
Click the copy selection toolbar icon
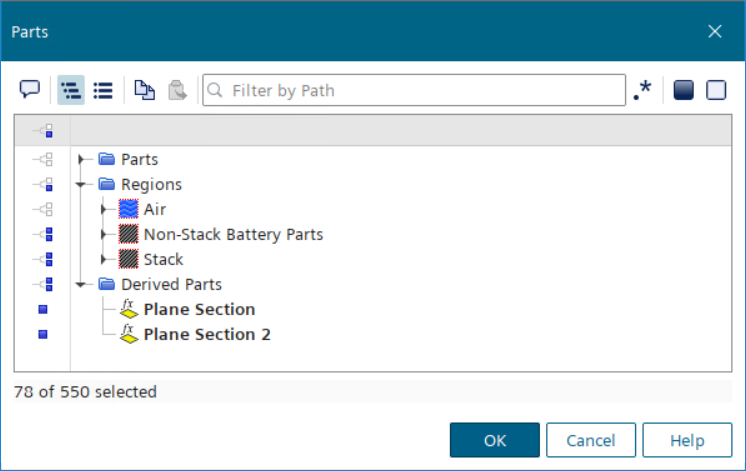pos(145,90)
